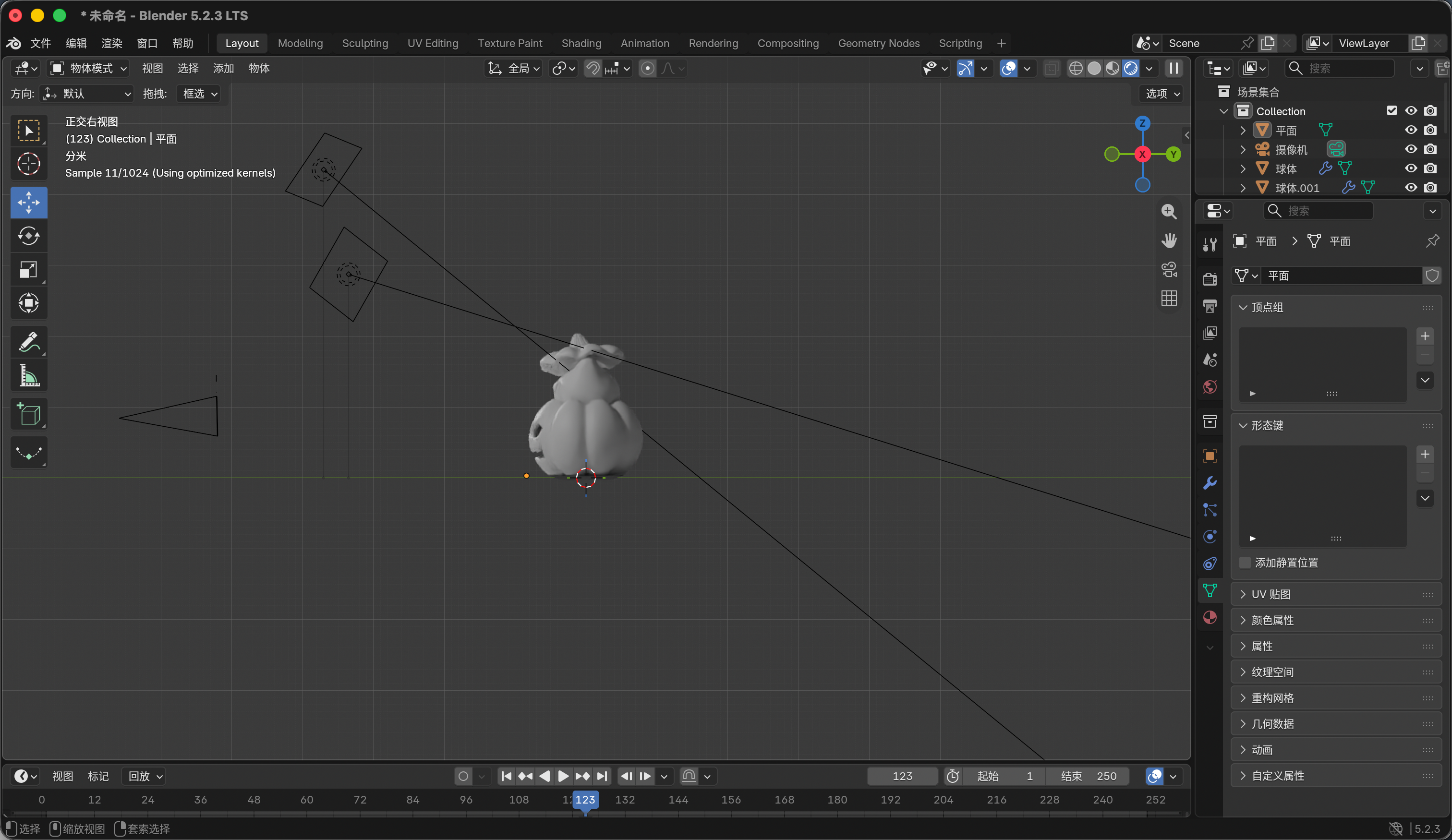Open the Physics properties tab

click(x=1210, y=536)
